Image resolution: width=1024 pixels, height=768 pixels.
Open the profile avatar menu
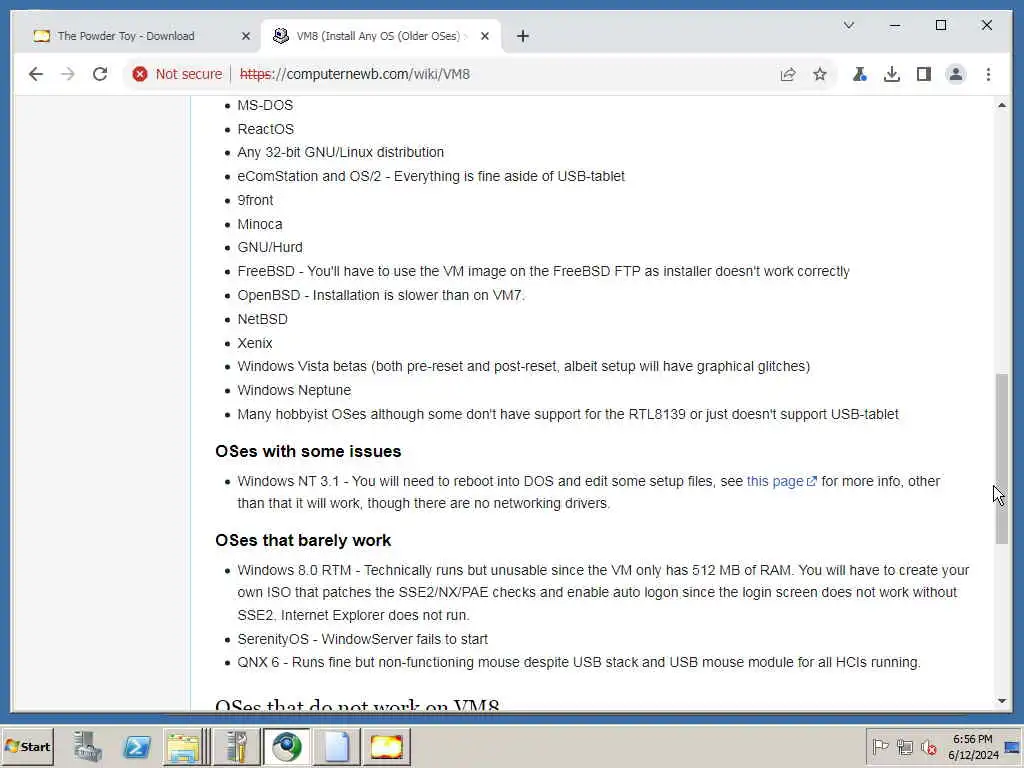point(955,74)
